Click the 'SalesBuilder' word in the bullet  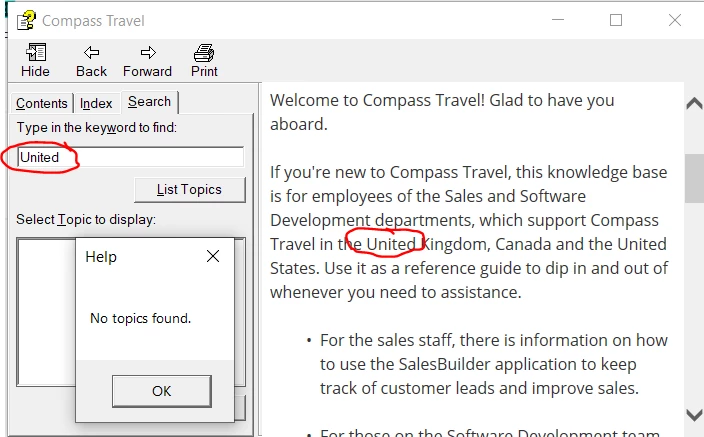444,364
